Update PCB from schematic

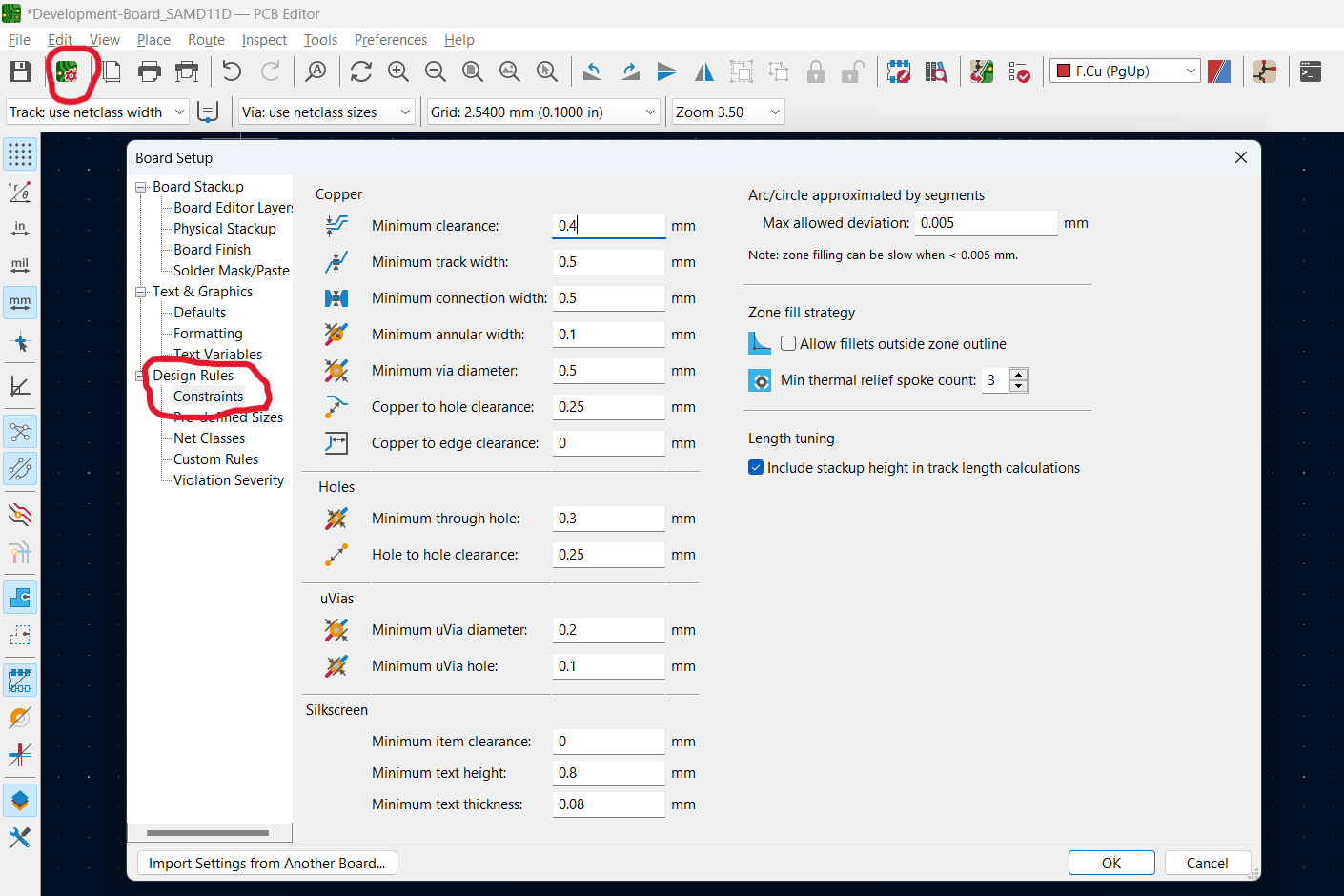(x=982, y=71)
